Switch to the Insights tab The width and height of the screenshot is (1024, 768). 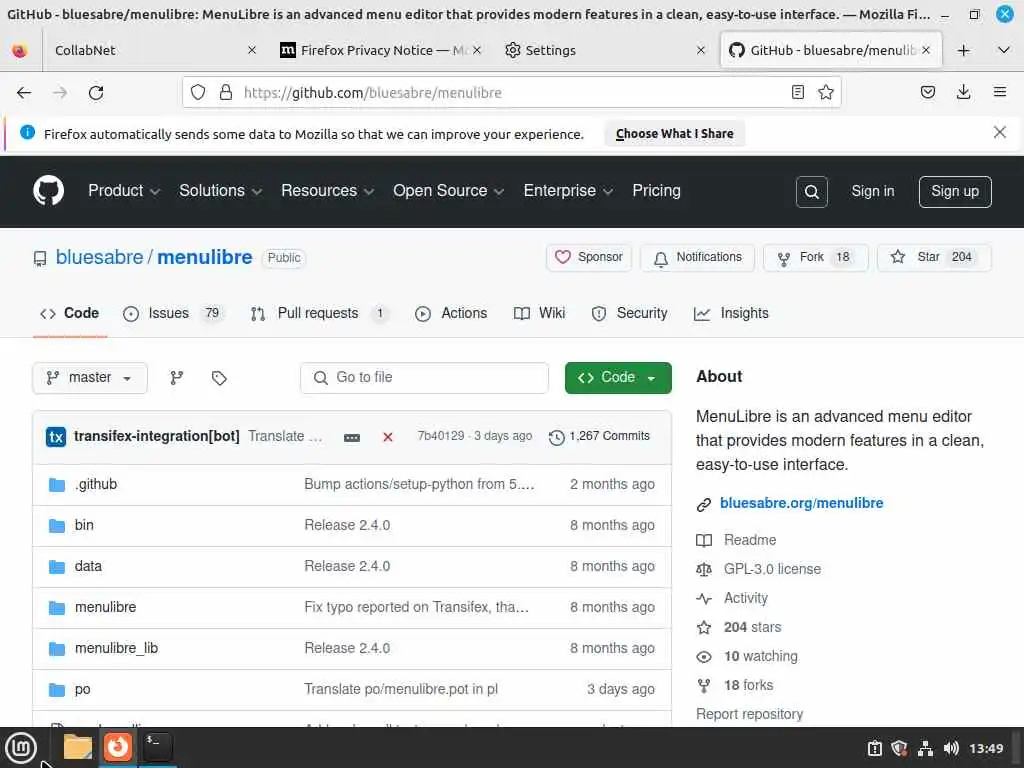point(731,313)
